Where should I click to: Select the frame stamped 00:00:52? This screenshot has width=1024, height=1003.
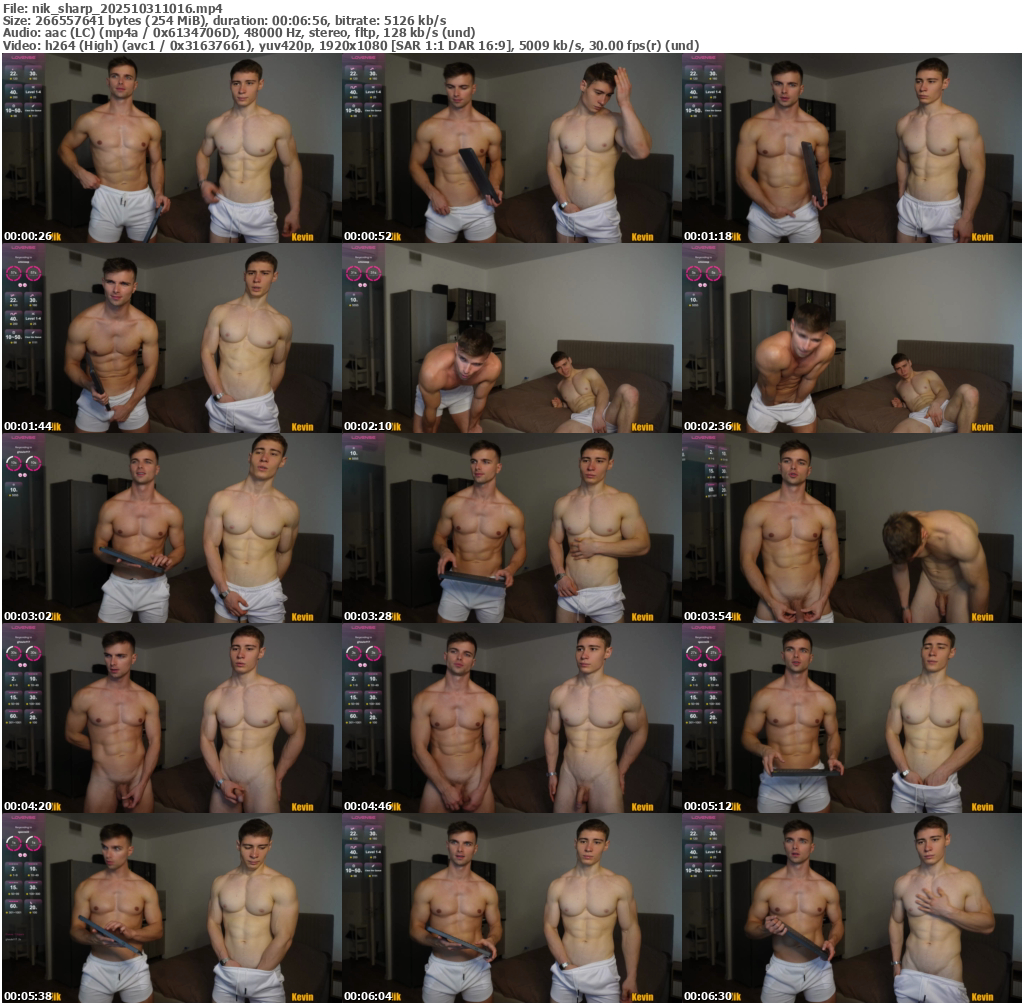[511, 148]
